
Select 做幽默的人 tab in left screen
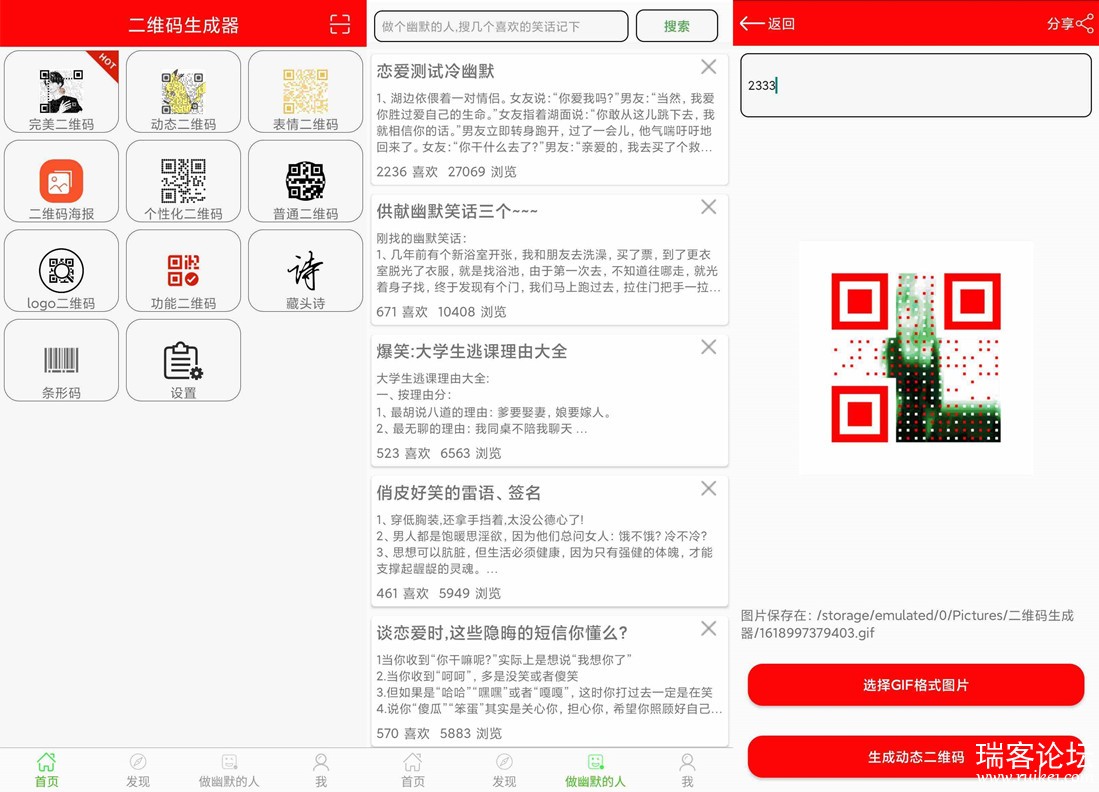click(x=228, y=770)
